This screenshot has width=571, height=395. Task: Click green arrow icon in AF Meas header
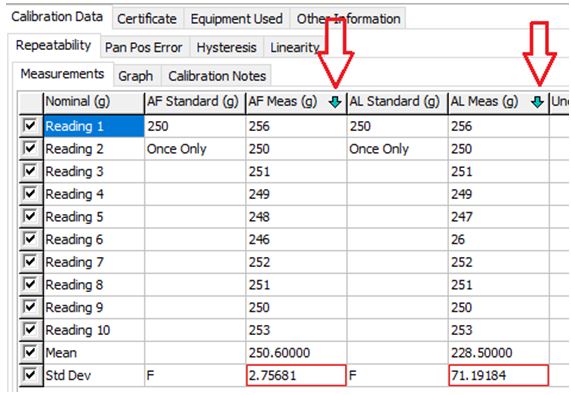(x=335, y=102)
